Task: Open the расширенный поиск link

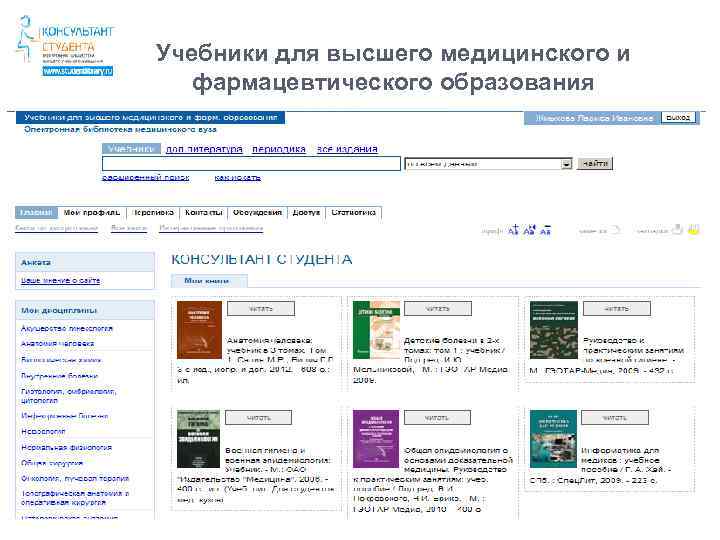Action: click(146, 177)
